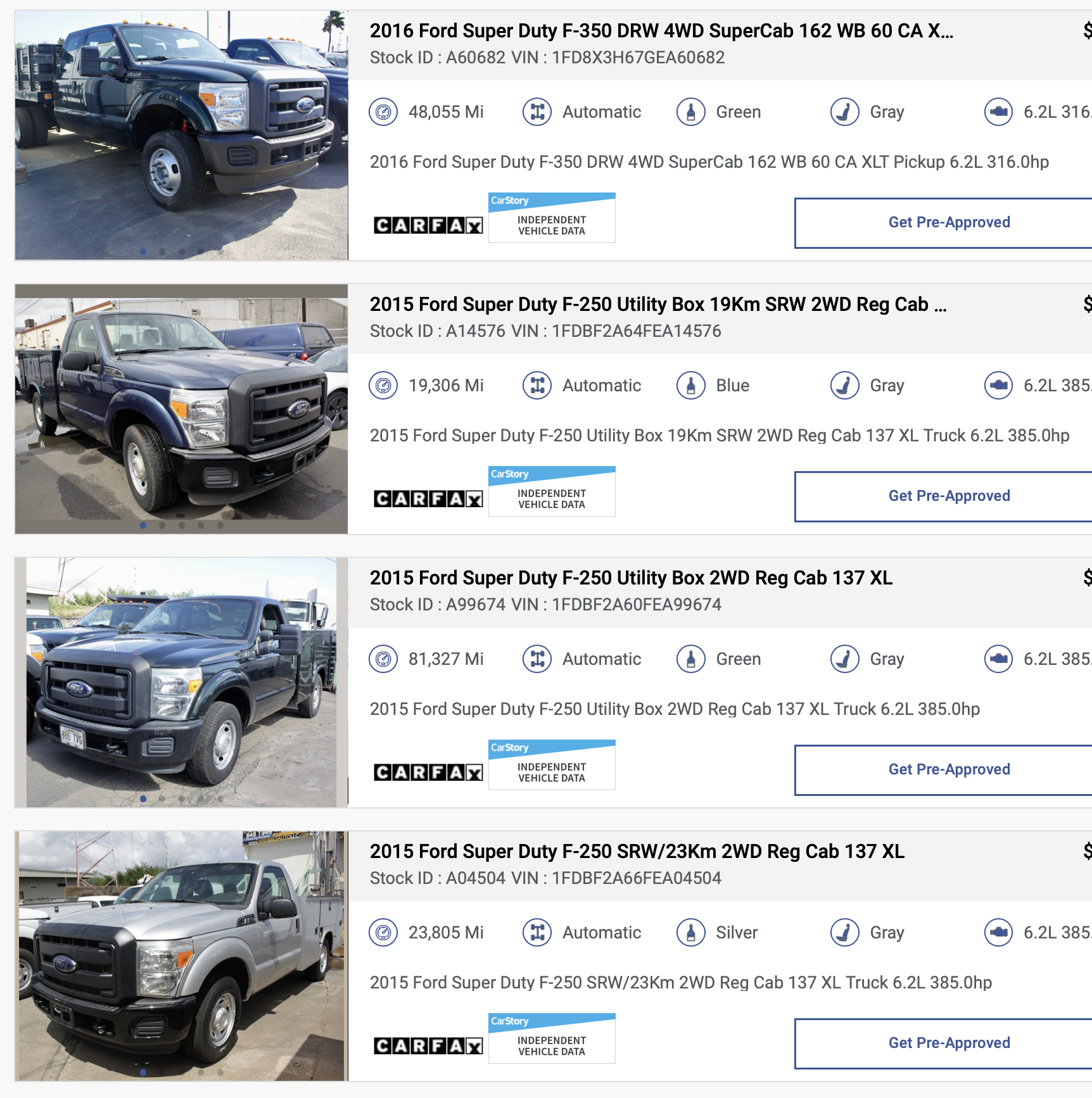Click interior seat icon on the 19,306 Mi listing
Screen dimensions: 1092x1098
click(845, 386)
